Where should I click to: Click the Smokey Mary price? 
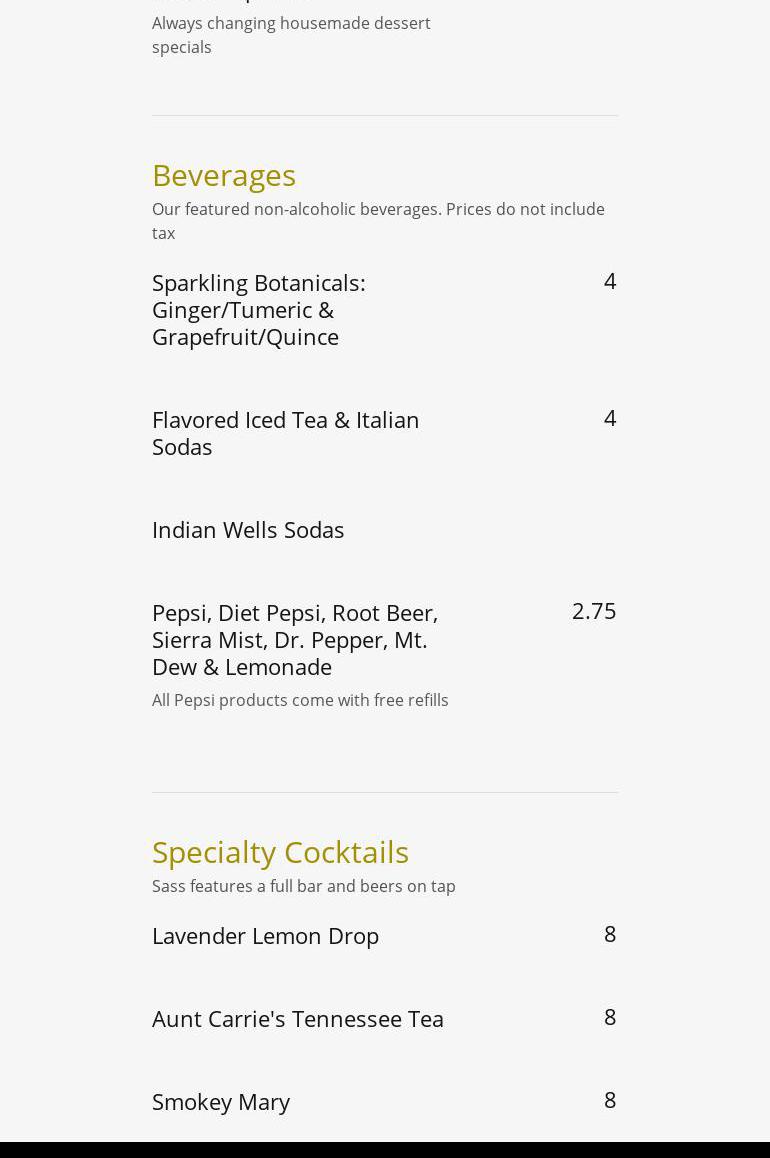pyautogui.click(x=610, y=1100)
